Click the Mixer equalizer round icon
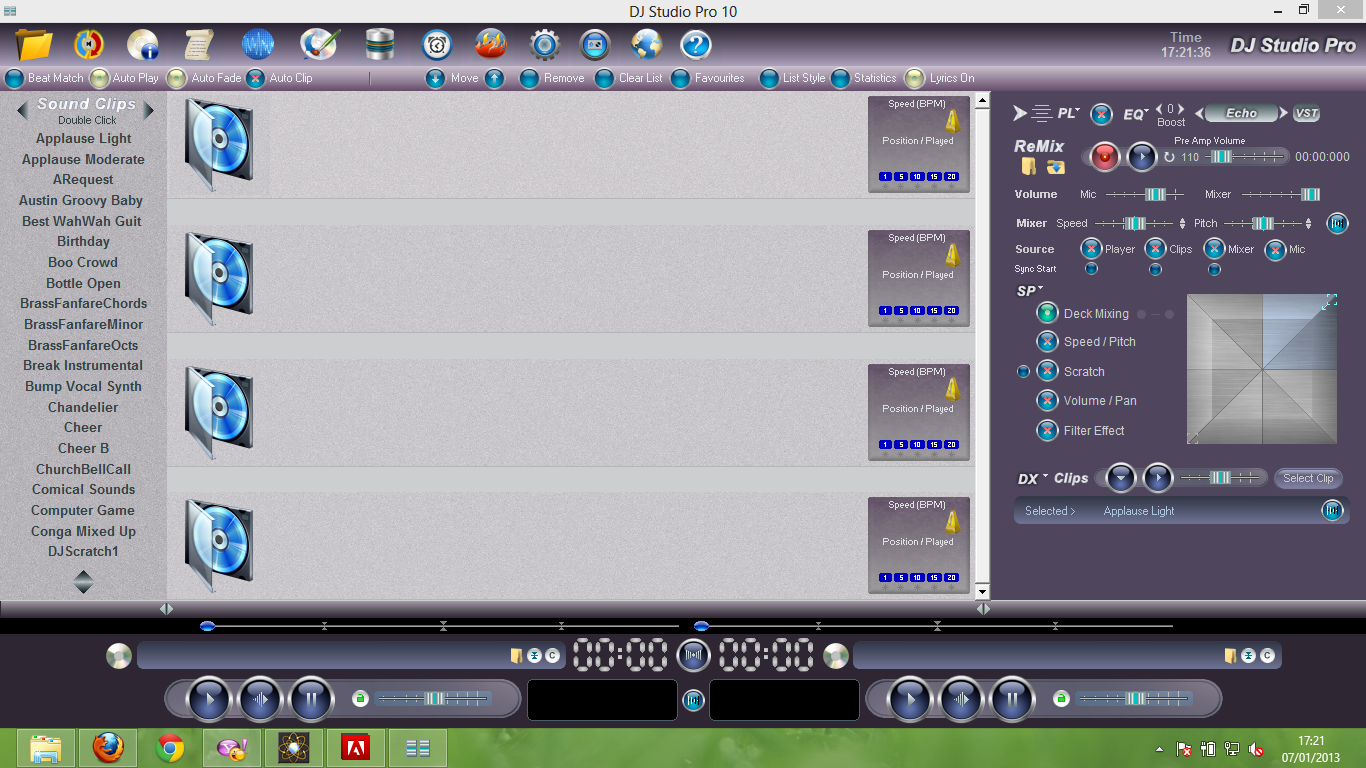Image resolution: width=1366 pixels, height=768 pixels. (x=1337, y=223)
